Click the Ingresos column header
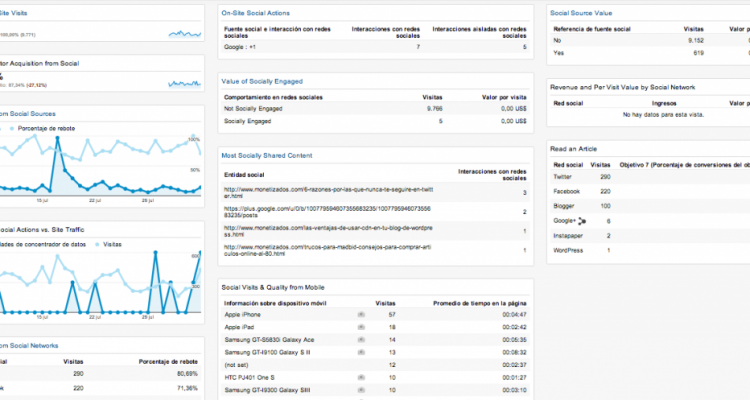This screenshot has height=400, width=750. [664, 103]
